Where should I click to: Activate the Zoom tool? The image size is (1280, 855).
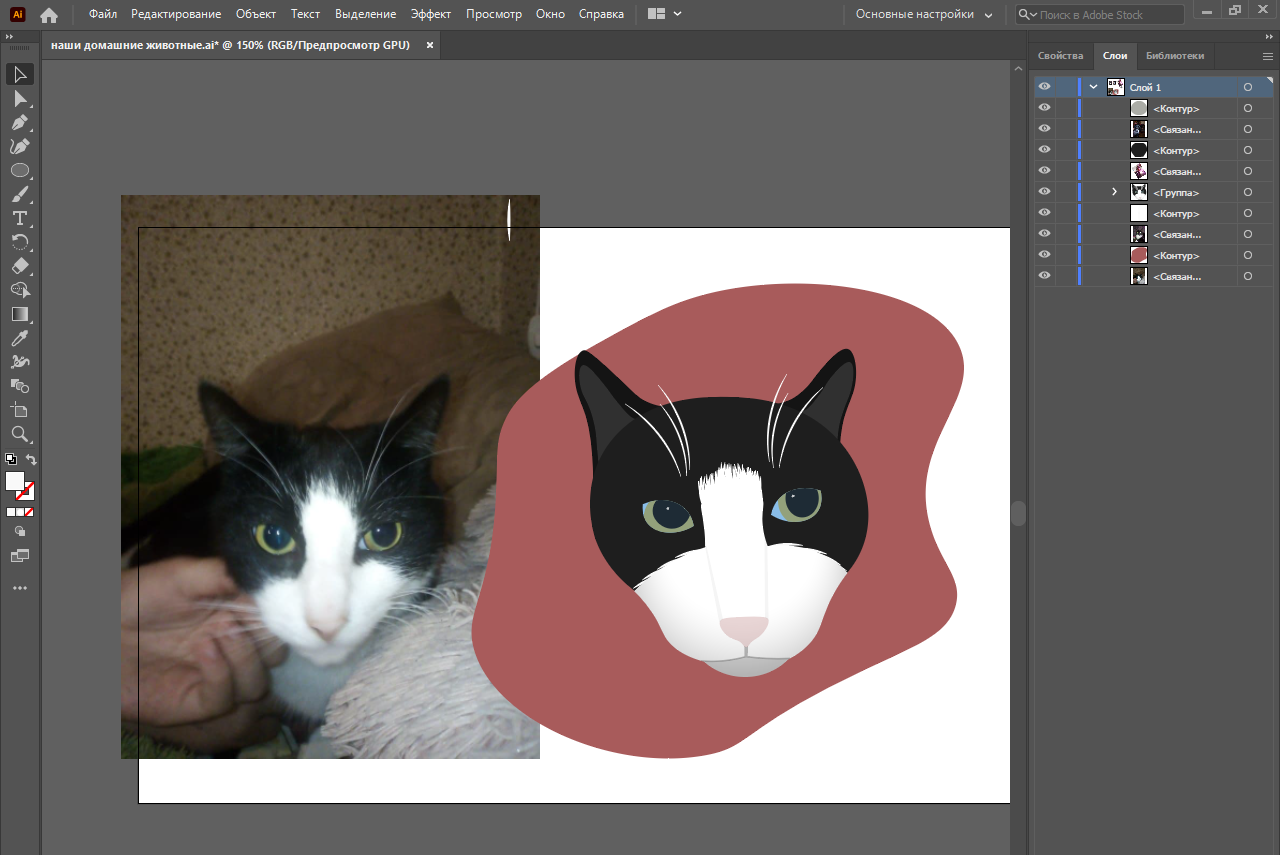point(20,434)
